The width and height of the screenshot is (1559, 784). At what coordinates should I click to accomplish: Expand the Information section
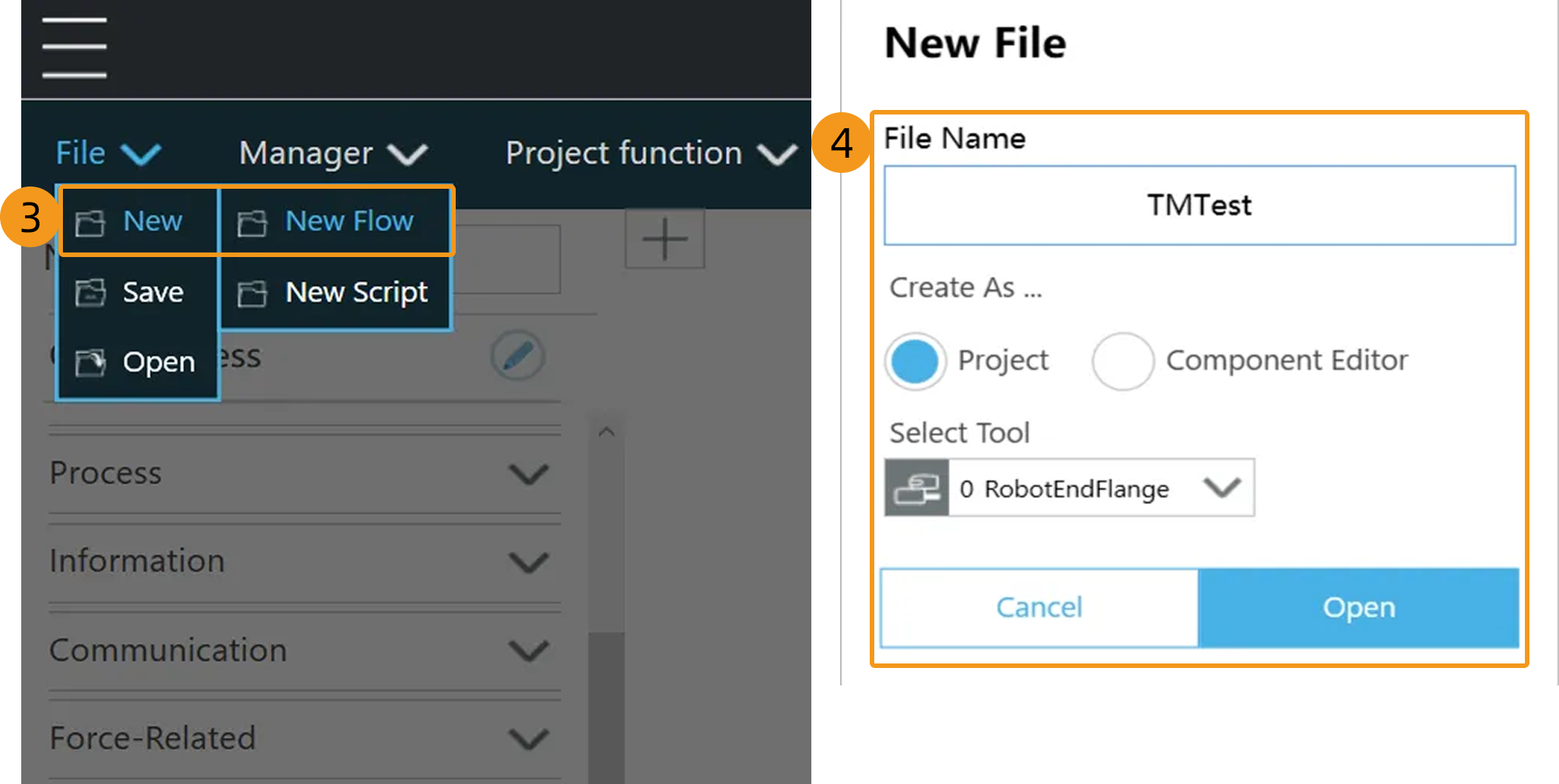click(x=528, y=562)
